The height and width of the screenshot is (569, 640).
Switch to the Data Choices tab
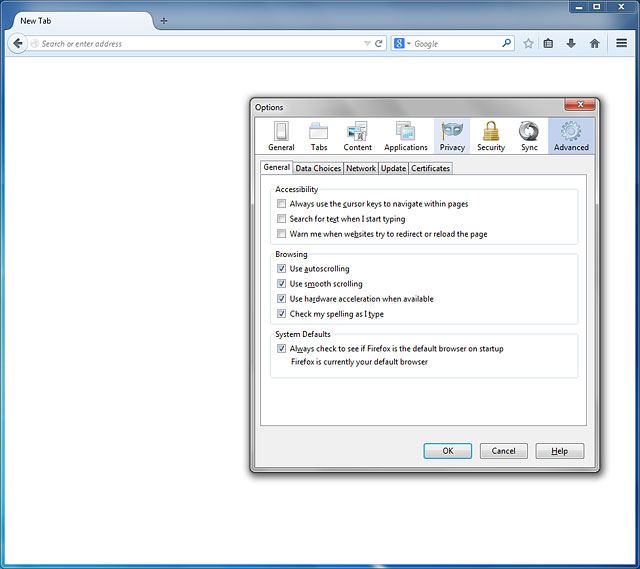point(318,169)
